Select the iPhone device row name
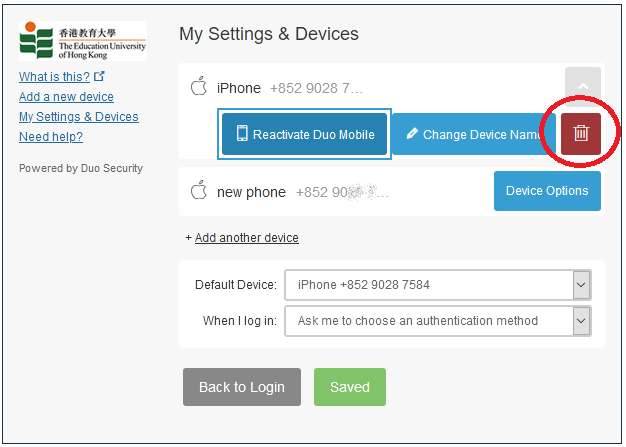The width and height of the screenshot is (626, 447). pos(239,88)
